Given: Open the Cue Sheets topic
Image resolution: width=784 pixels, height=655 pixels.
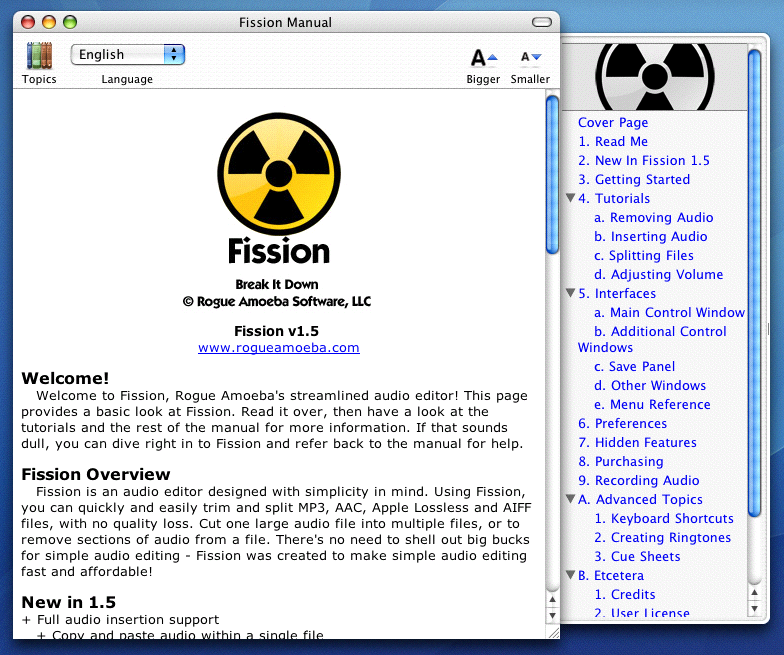Looking at the screenshot, I should pos(637,556).
